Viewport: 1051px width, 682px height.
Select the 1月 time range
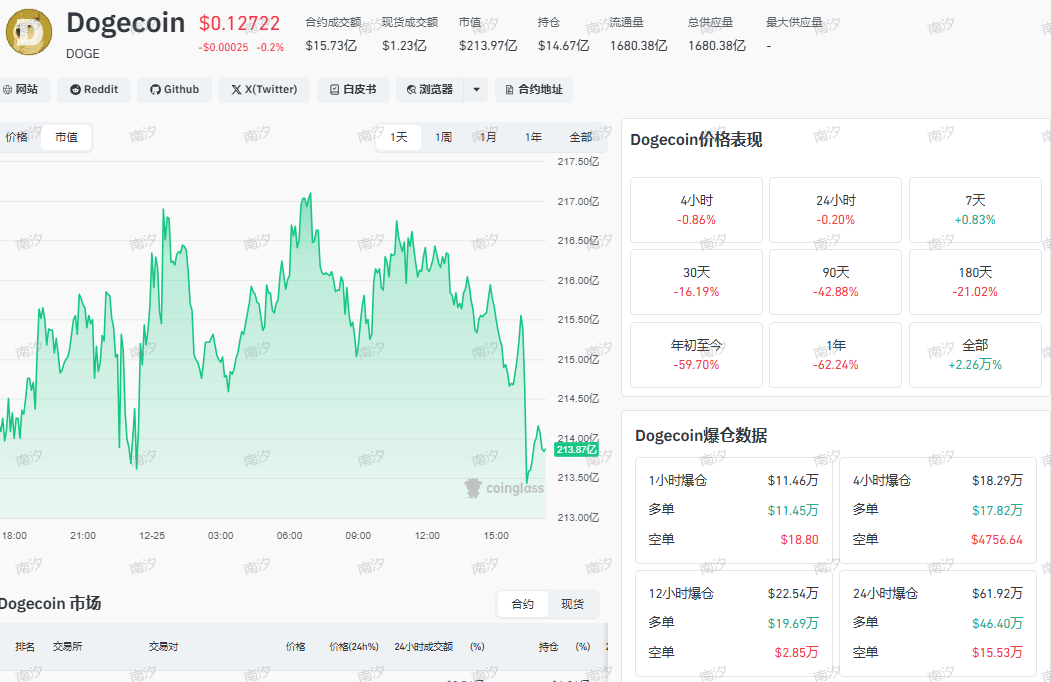[x=488, y=137]
